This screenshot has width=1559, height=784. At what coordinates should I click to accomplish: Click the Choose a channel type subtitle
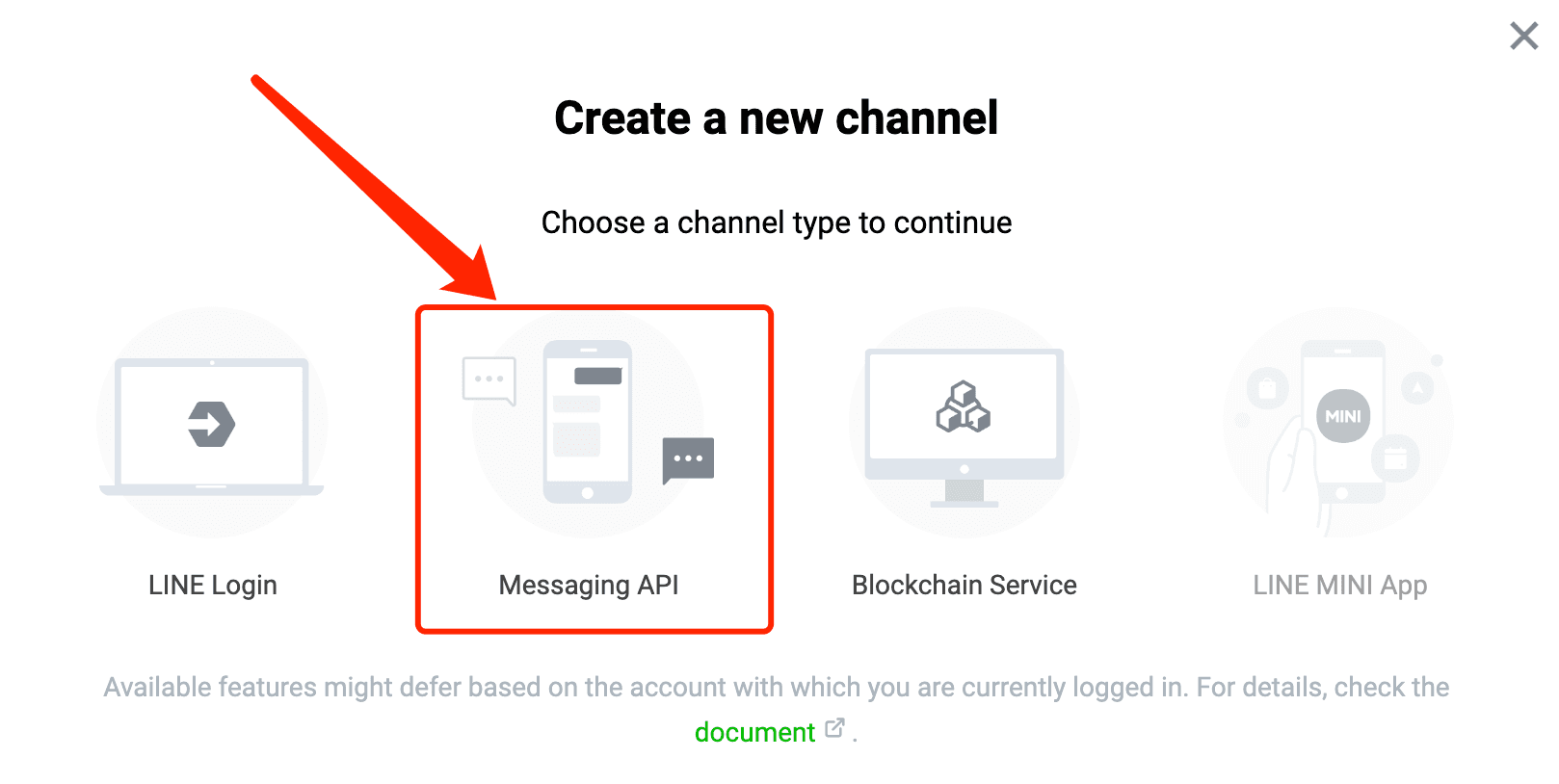777,222
